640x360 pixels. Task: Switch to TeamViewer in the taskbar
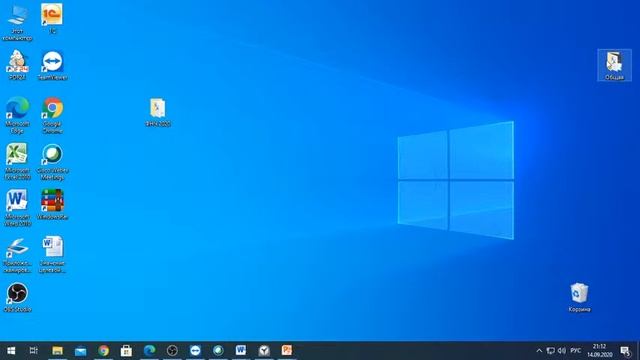pos(195,351)
